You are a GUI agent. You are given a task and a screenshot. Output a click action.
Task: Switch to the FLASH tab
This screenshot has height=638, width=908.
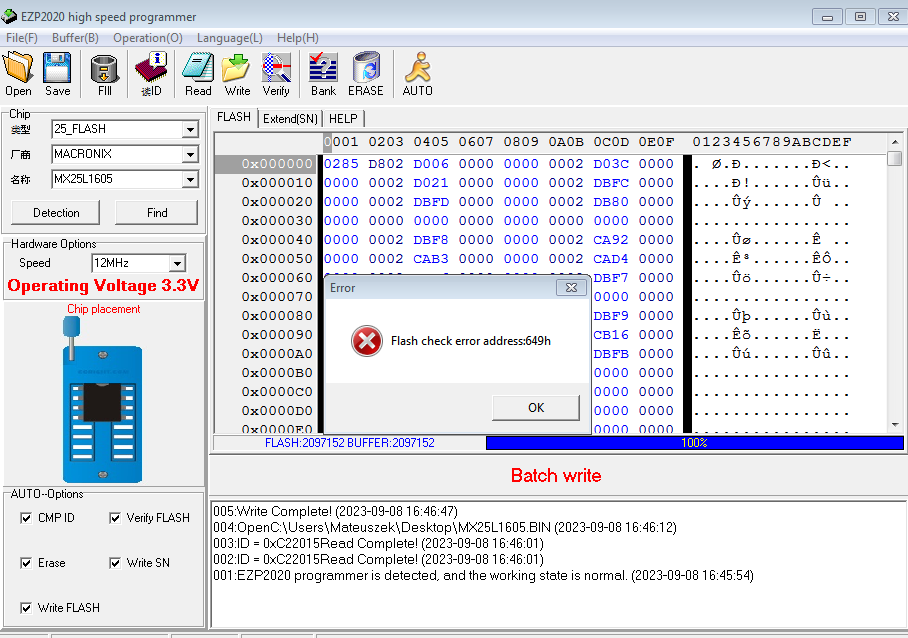click(x=234, y=117)
